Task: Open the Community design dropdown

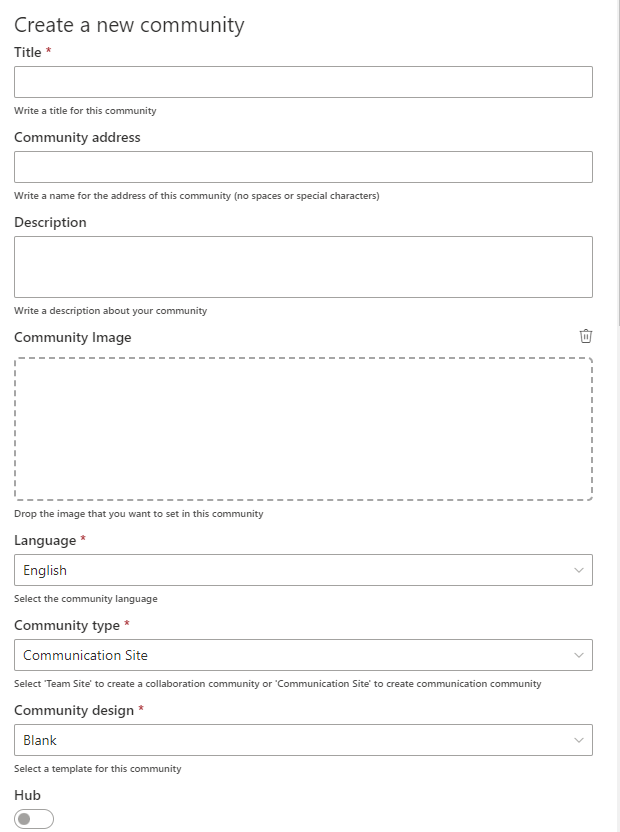Action: click(303, 740)
